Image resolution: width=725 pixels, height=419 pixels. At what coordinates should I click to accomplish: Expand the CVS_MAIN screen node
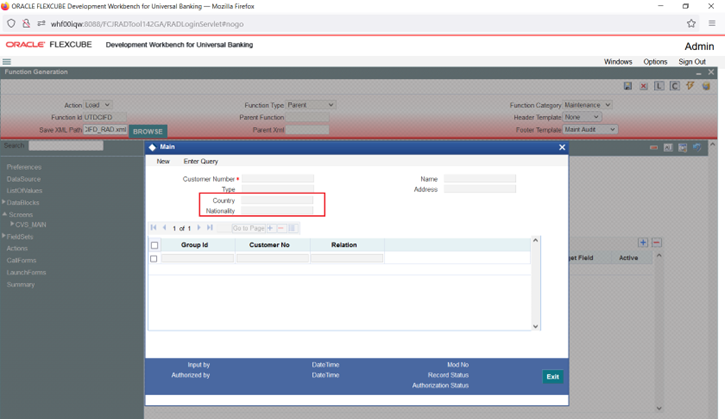click(x=12, y=224)
